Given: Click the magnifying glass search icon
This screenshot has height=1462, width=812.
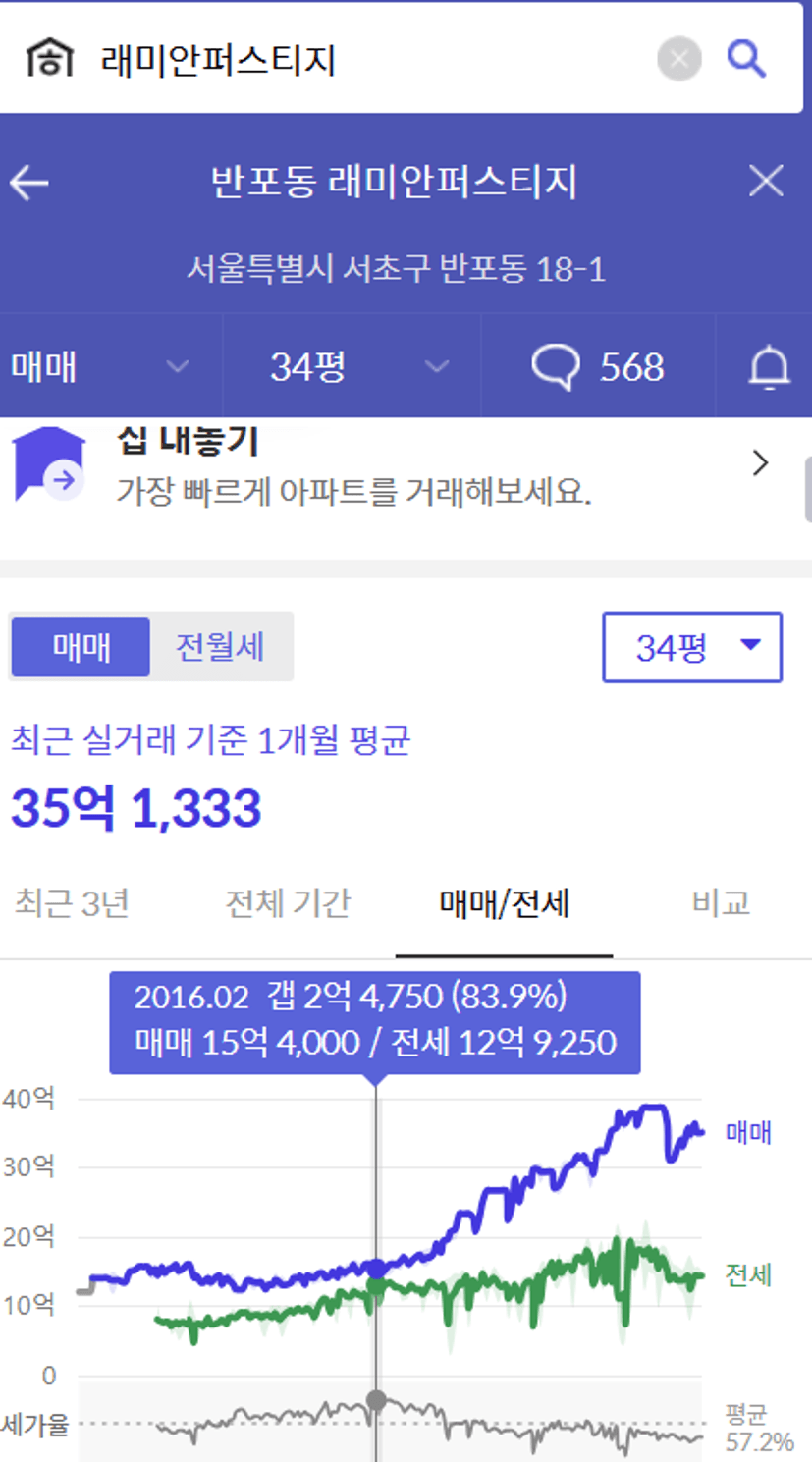Looking at the screenshot, I should tap(746, 59).
